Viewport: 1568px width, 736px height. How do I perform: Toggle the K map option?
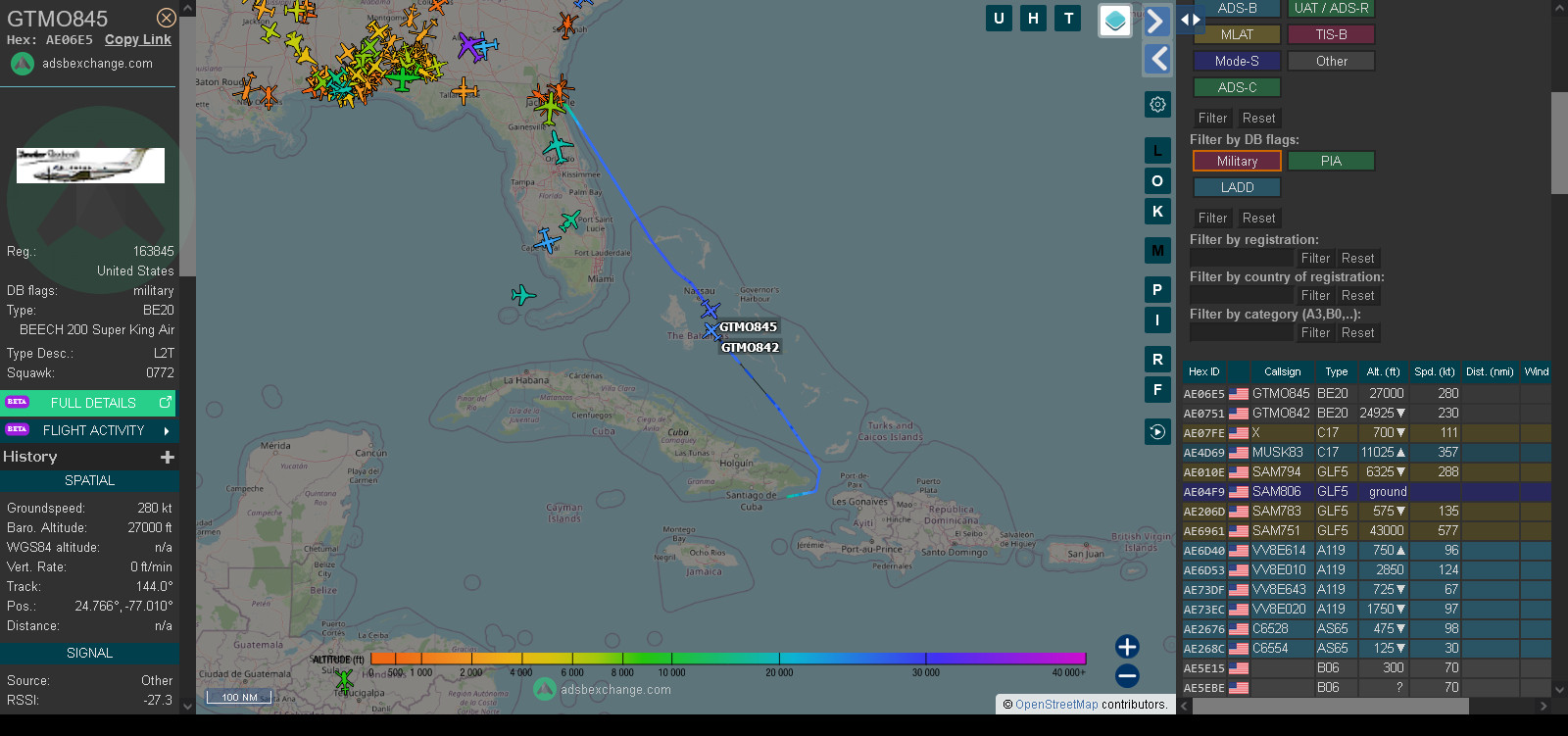point(1157,212)
